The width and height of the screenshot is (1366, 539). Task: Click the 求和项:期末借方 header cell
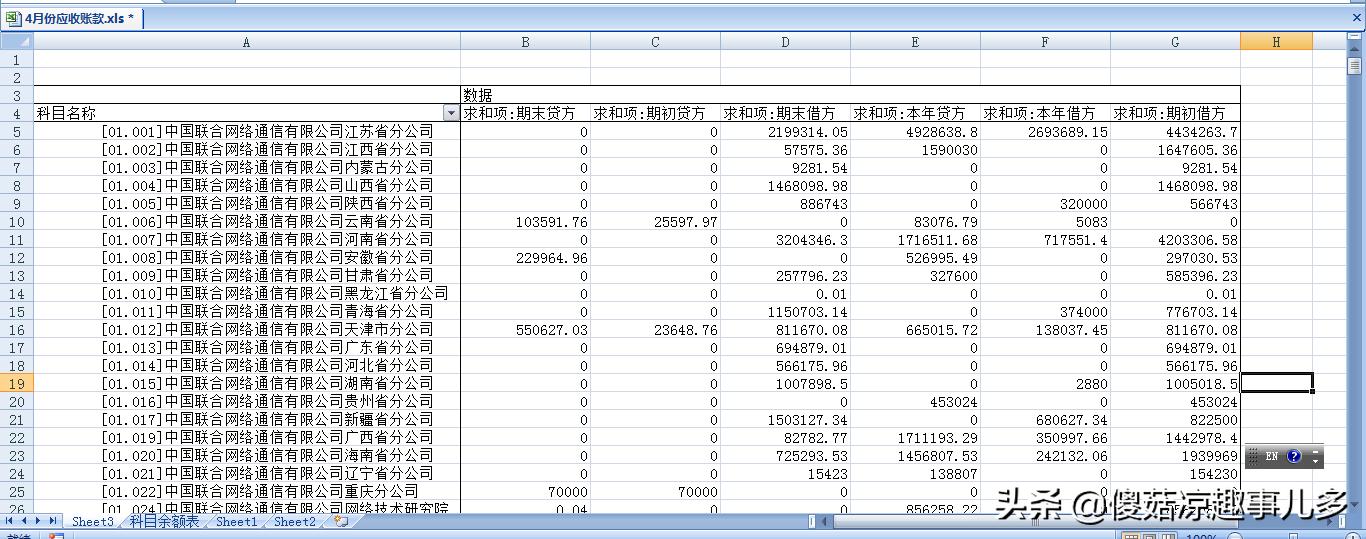click(x=785, y=113)
